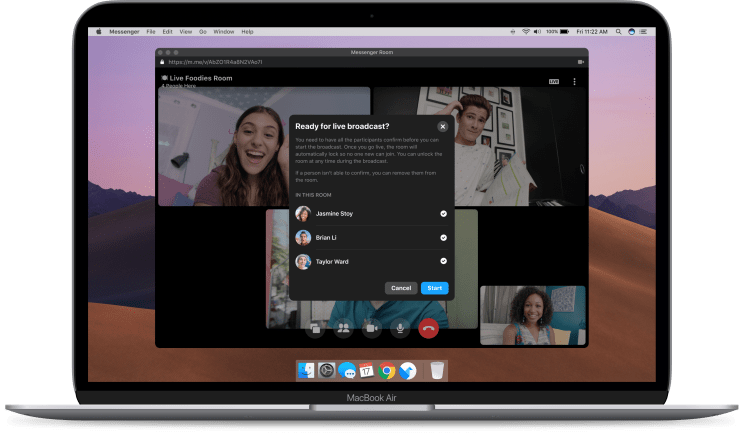The height and width of the screenshot is (434, 742).
Task: Mute the microphone in call controls
Action: point(400,328)
